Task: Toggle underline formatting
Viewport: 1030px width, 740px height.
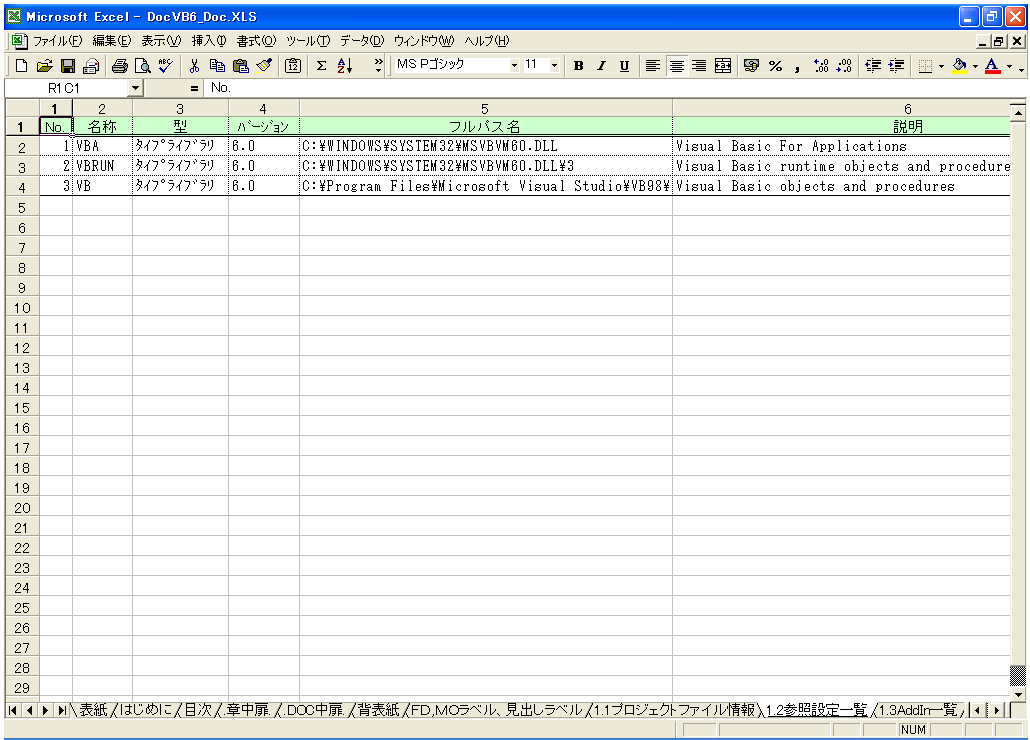Action: click(x=624, y=66)
